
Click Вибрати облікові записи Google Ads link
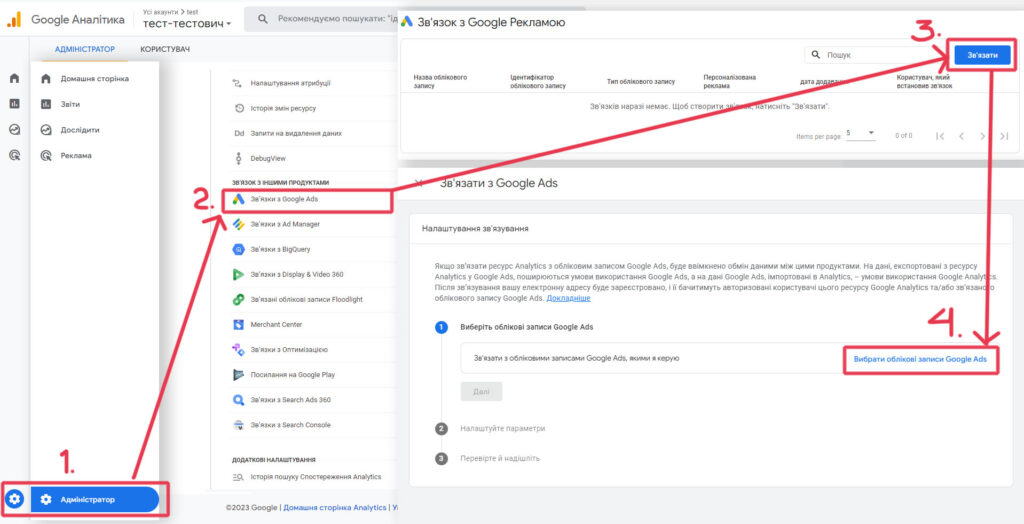click(x=920, y=358)
